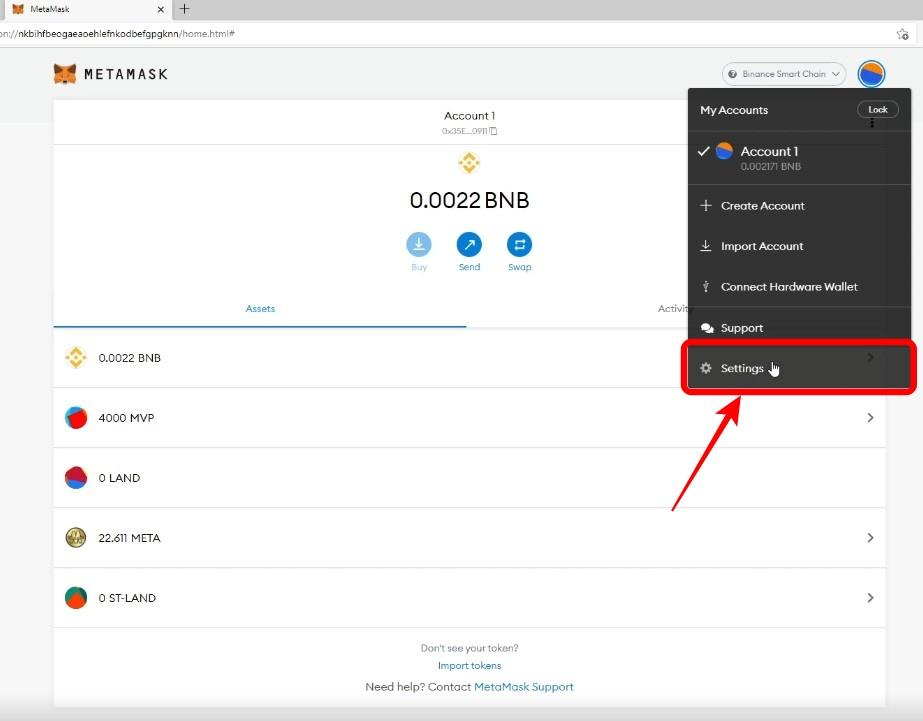Viewport: 923px width, 721px height.
Task: Switch to the Assets tab
Action: tap(260, 308)
